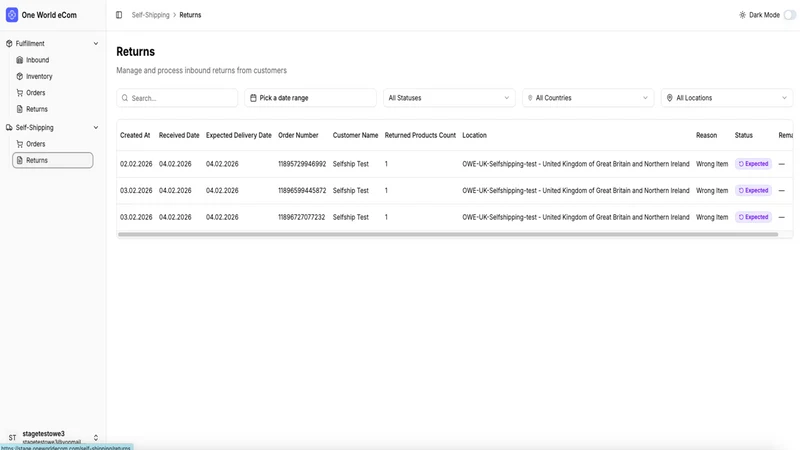Collapse the Fulfillment section chevron
The width and height of the screenshot is (800, 450).
pos(95,43)
